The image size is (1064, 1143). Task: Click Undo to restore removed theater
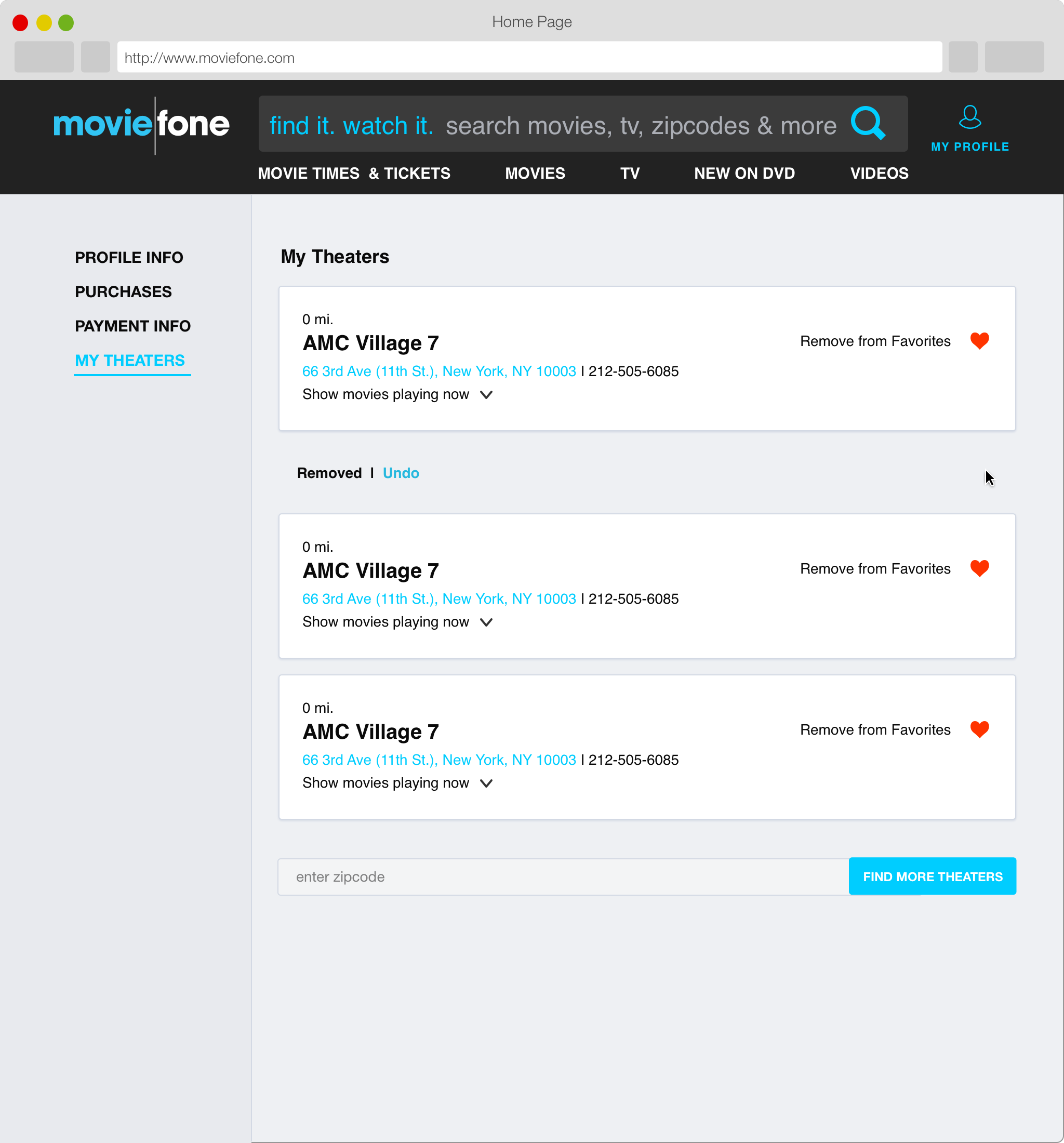401,473
